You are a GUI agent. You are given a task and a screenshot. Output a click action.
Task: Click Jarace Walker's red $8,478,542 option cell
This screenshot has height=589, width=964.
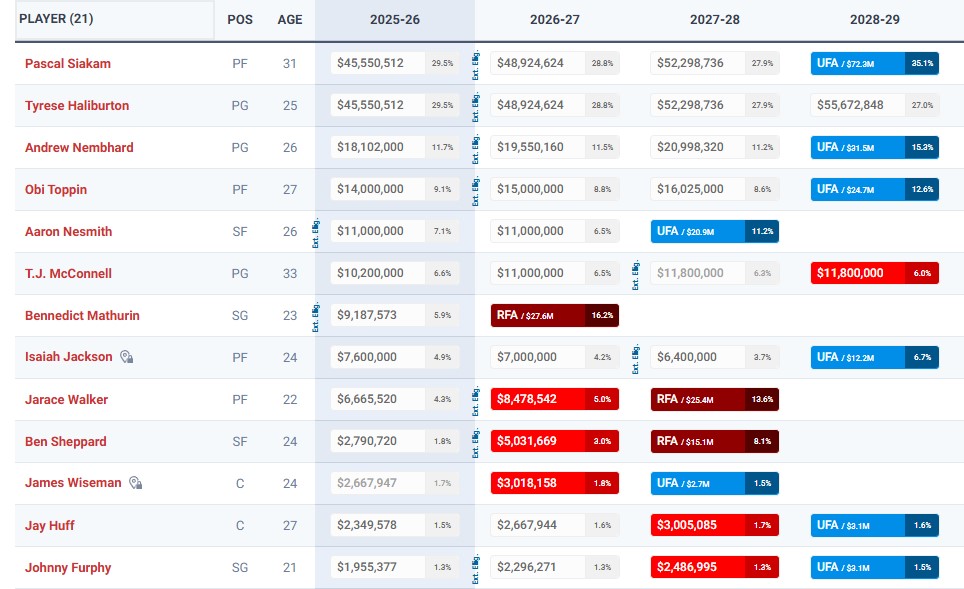coord(556,399)
